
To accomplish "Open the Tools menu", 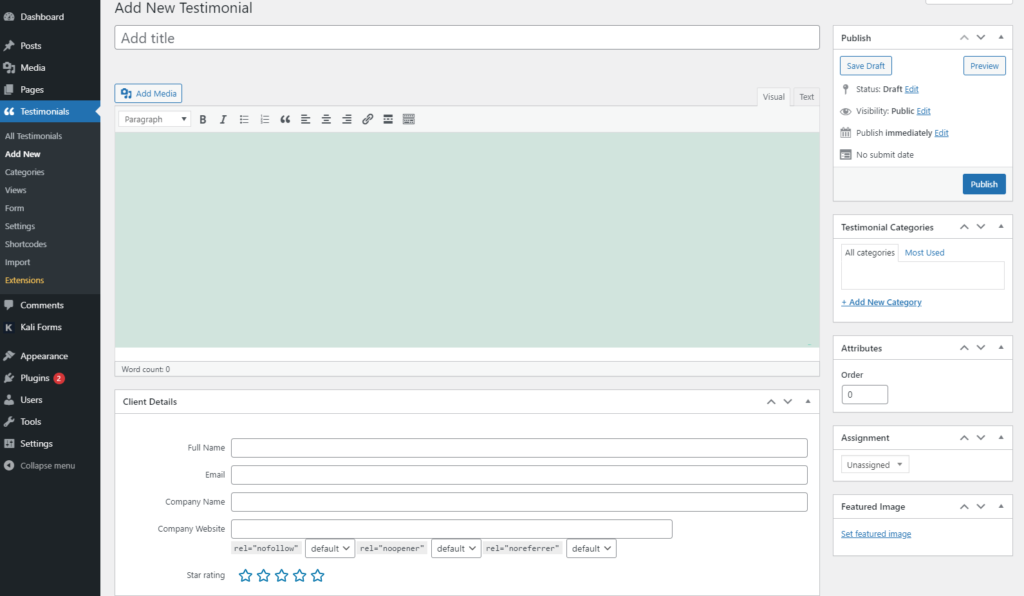I will click(50, 422).
